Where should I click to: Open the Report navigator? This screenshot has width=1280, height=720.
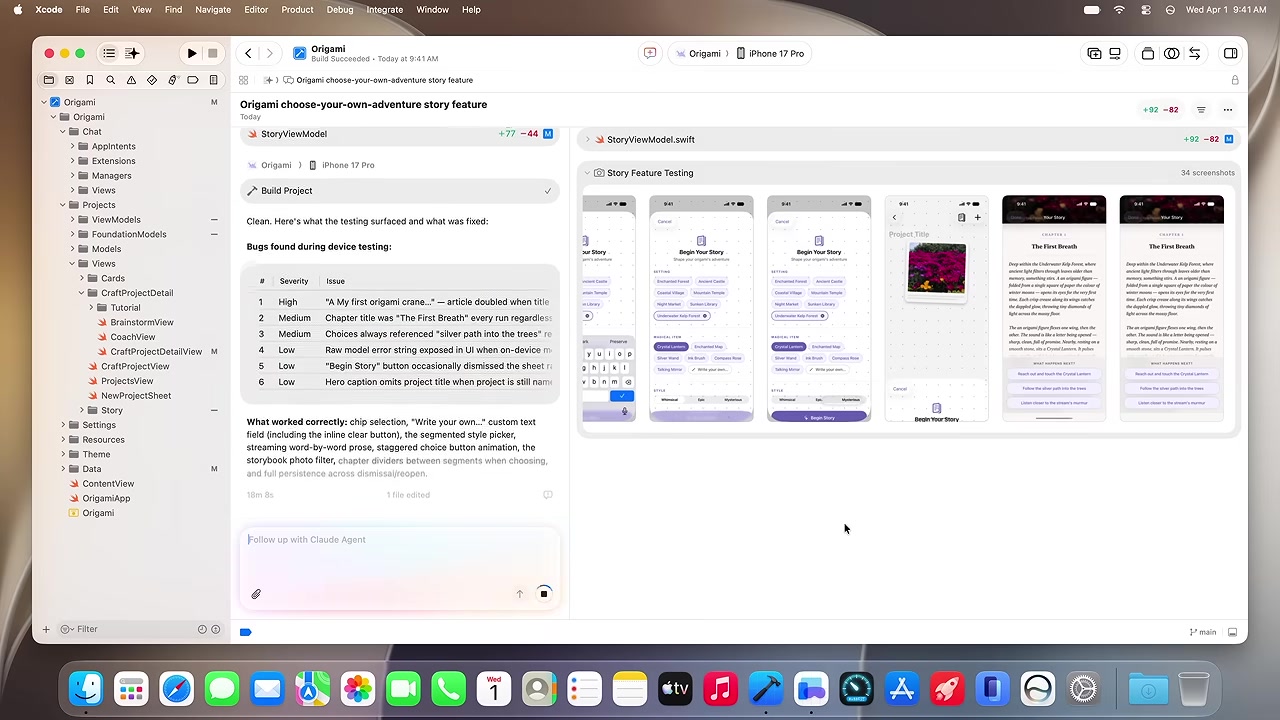point(213,80)
